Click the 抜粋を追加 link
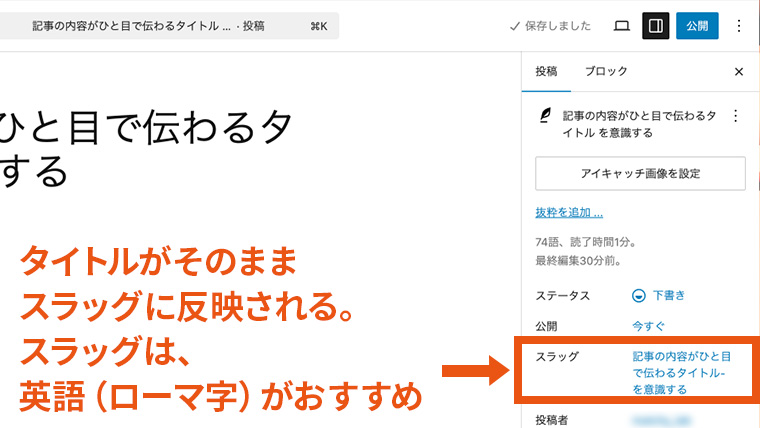The width and height of the screenshot is (760, 428). point(569,212)
